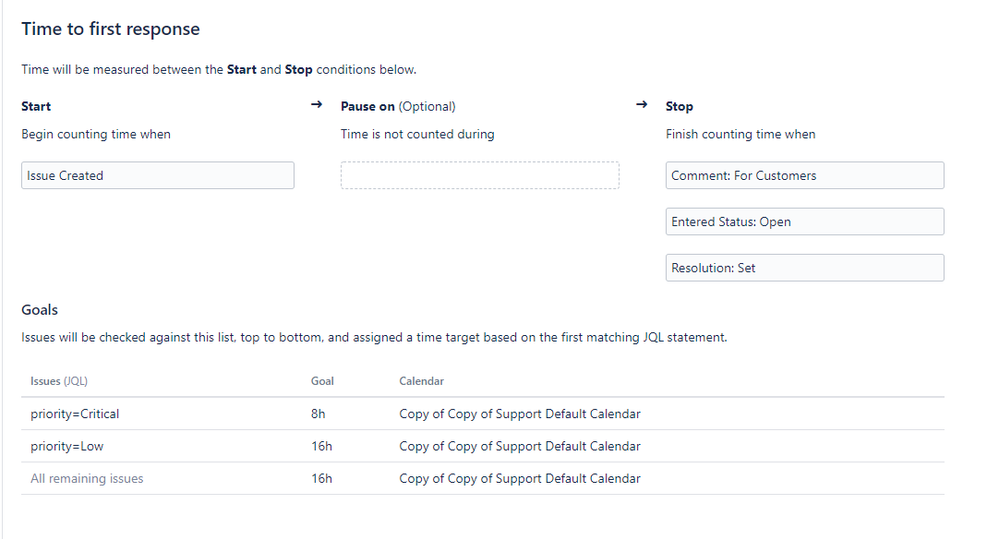
Task: Click the Time to first response heading
Action: 111,29
